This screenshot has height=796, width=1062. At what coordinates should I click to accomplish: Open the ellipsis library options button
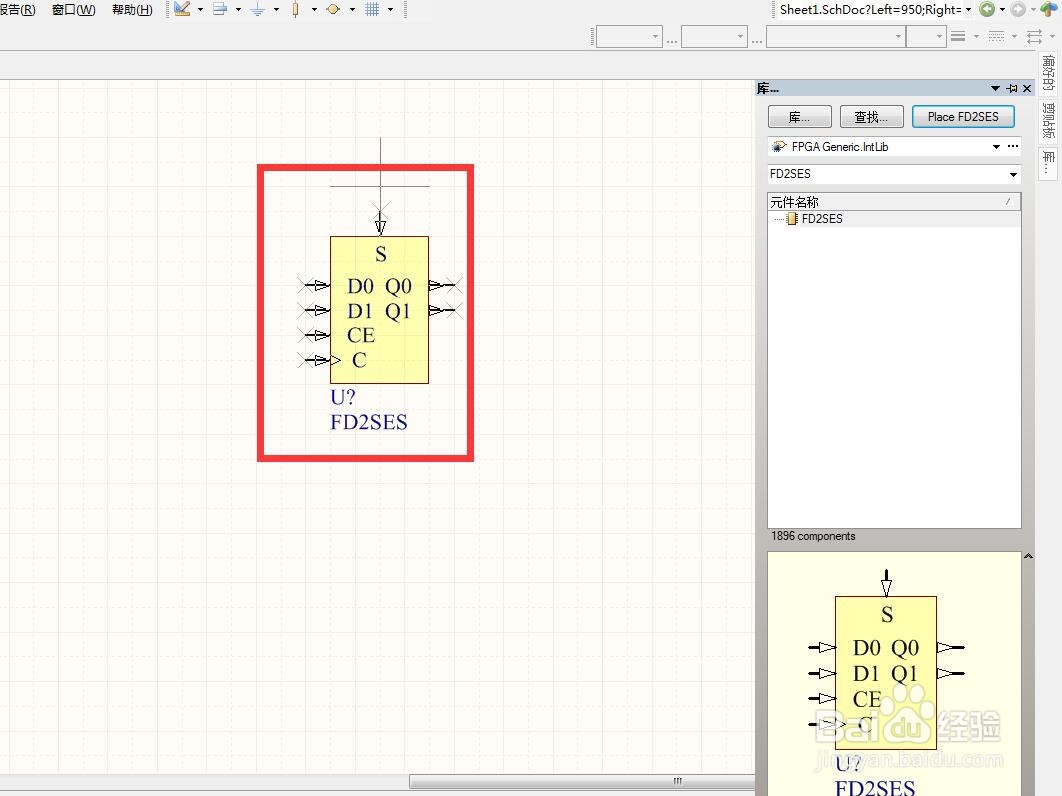pos(1013,146)
